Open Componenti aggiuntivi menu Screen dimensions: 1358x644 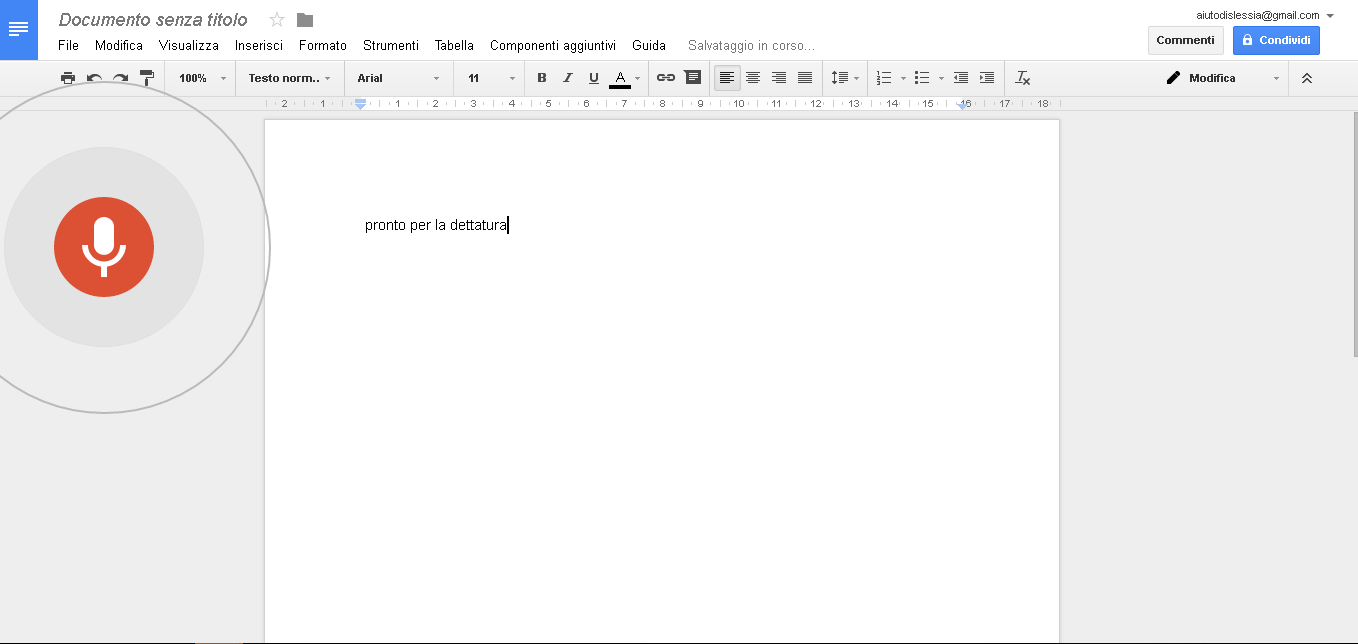click(553, 45)
